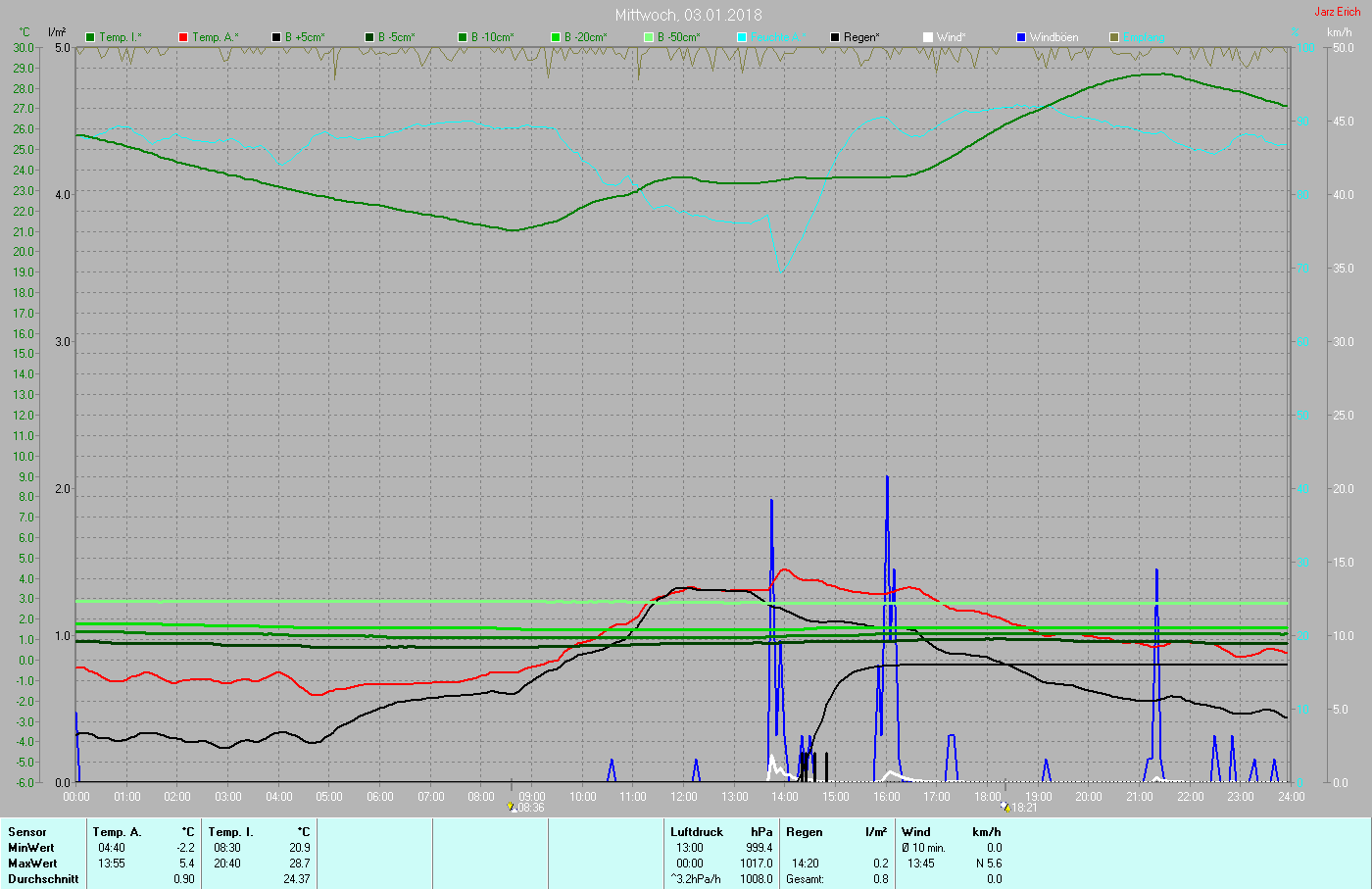The width and height of the screenshot is (1372, 889).
Task: Click the white Wind legend square
Action: click(x=928, y=37)
